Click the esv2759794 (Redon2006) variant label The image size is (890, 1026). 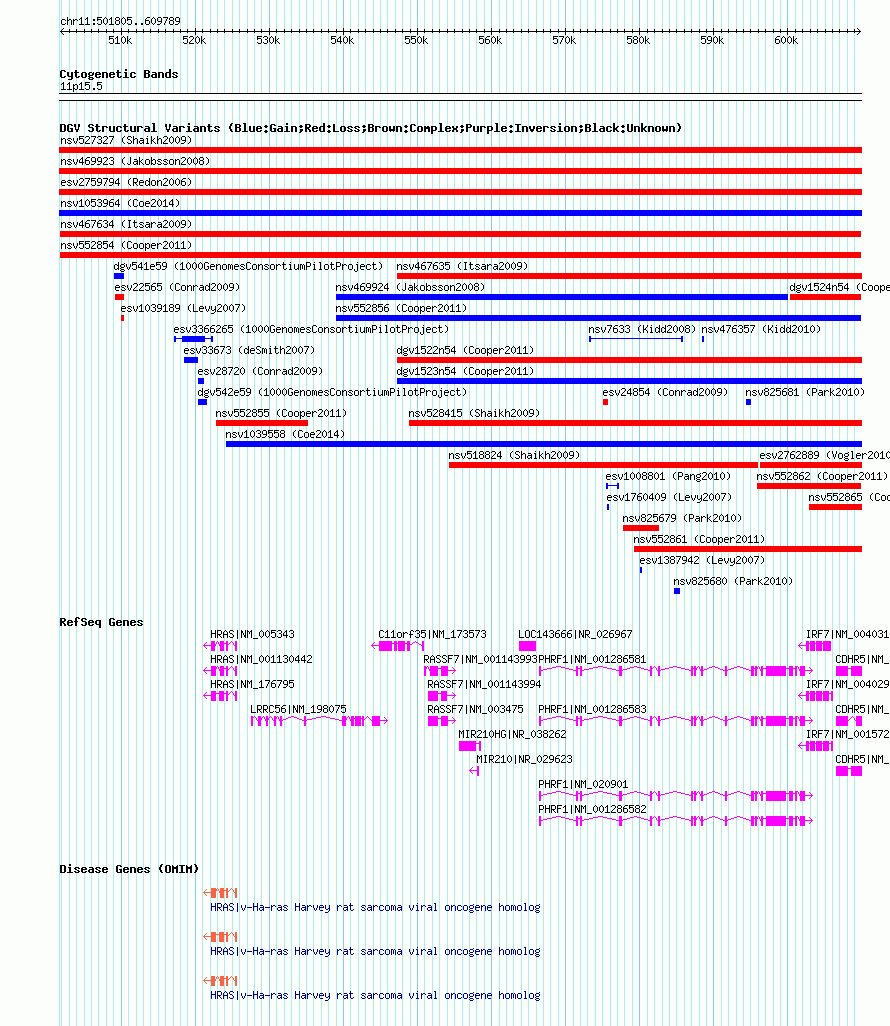point(126,182)
